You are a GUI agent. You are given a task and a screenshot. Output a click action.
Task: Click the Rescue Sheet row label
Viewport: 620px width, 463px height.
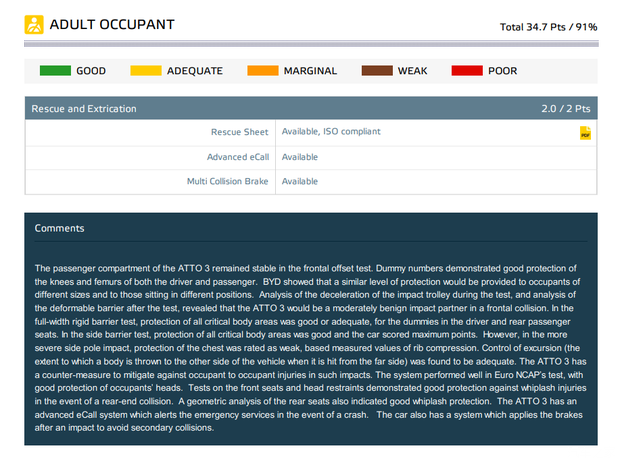point(240,132)
